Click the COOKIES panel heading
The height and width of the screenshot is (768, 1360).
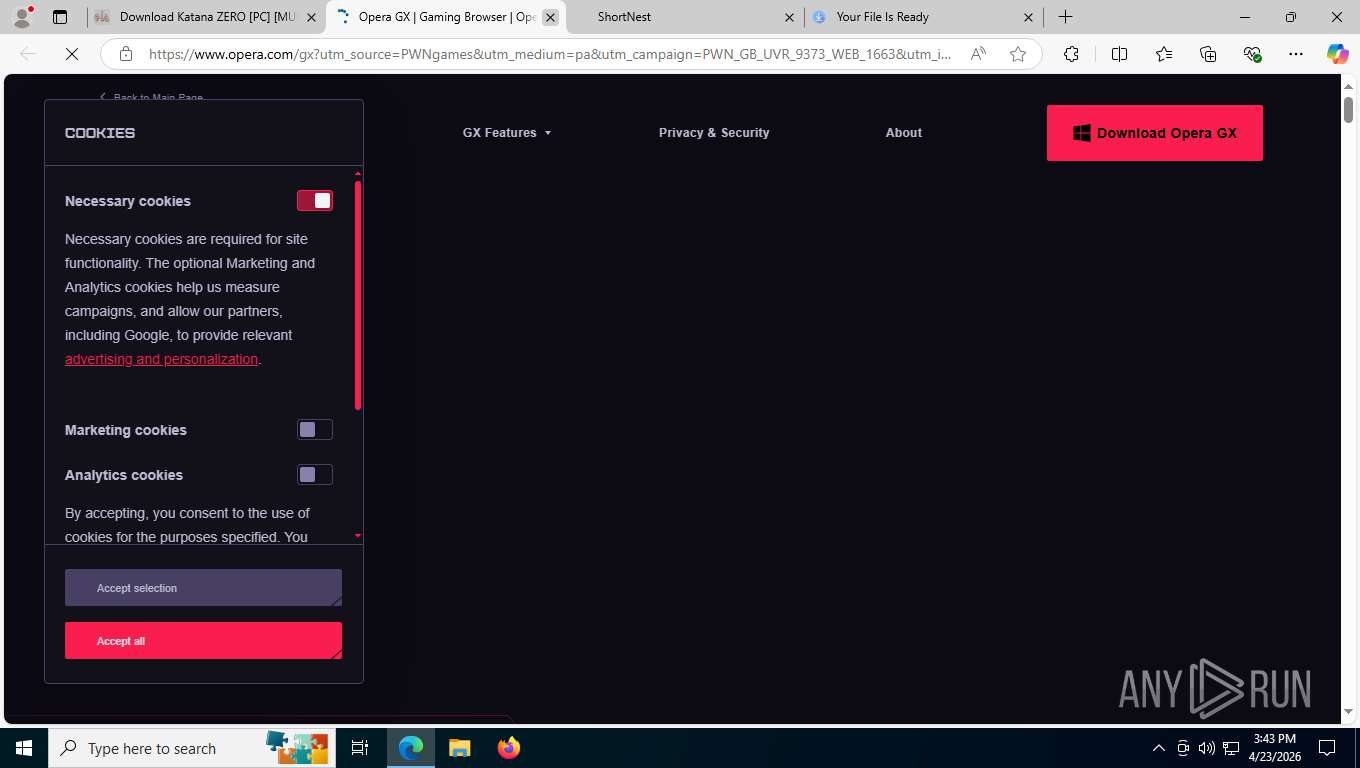[x=100, y=133]
